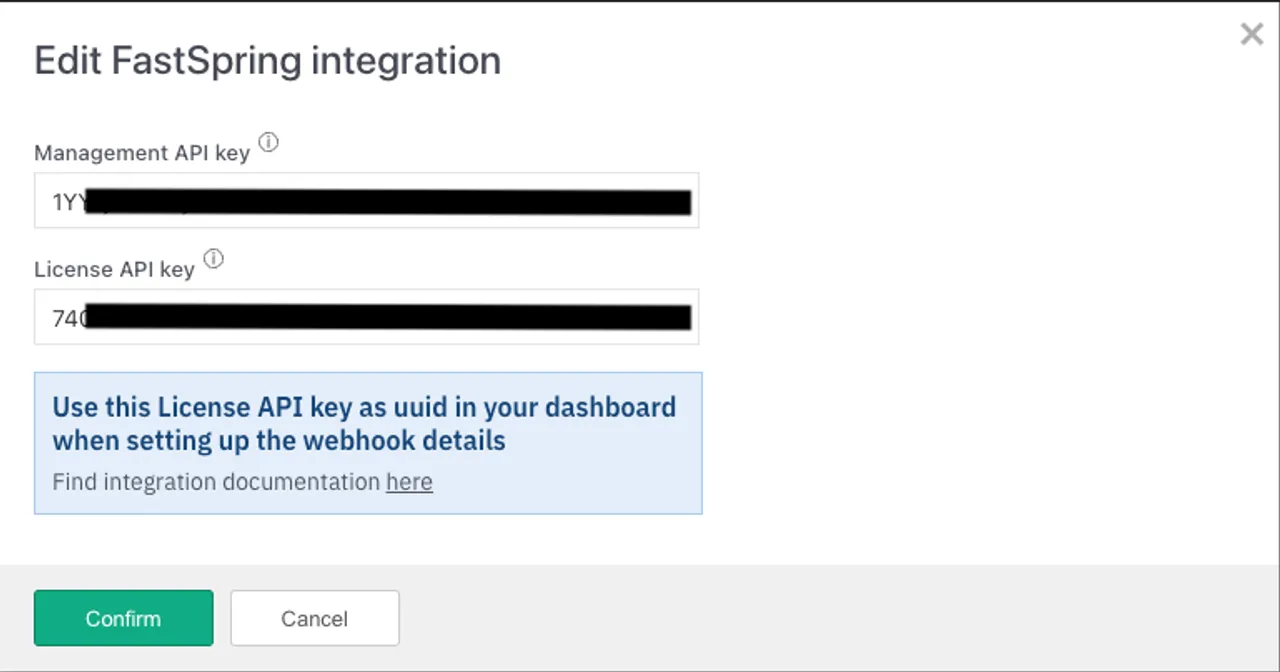Click the License API key label text

click(x=114, y=269)
